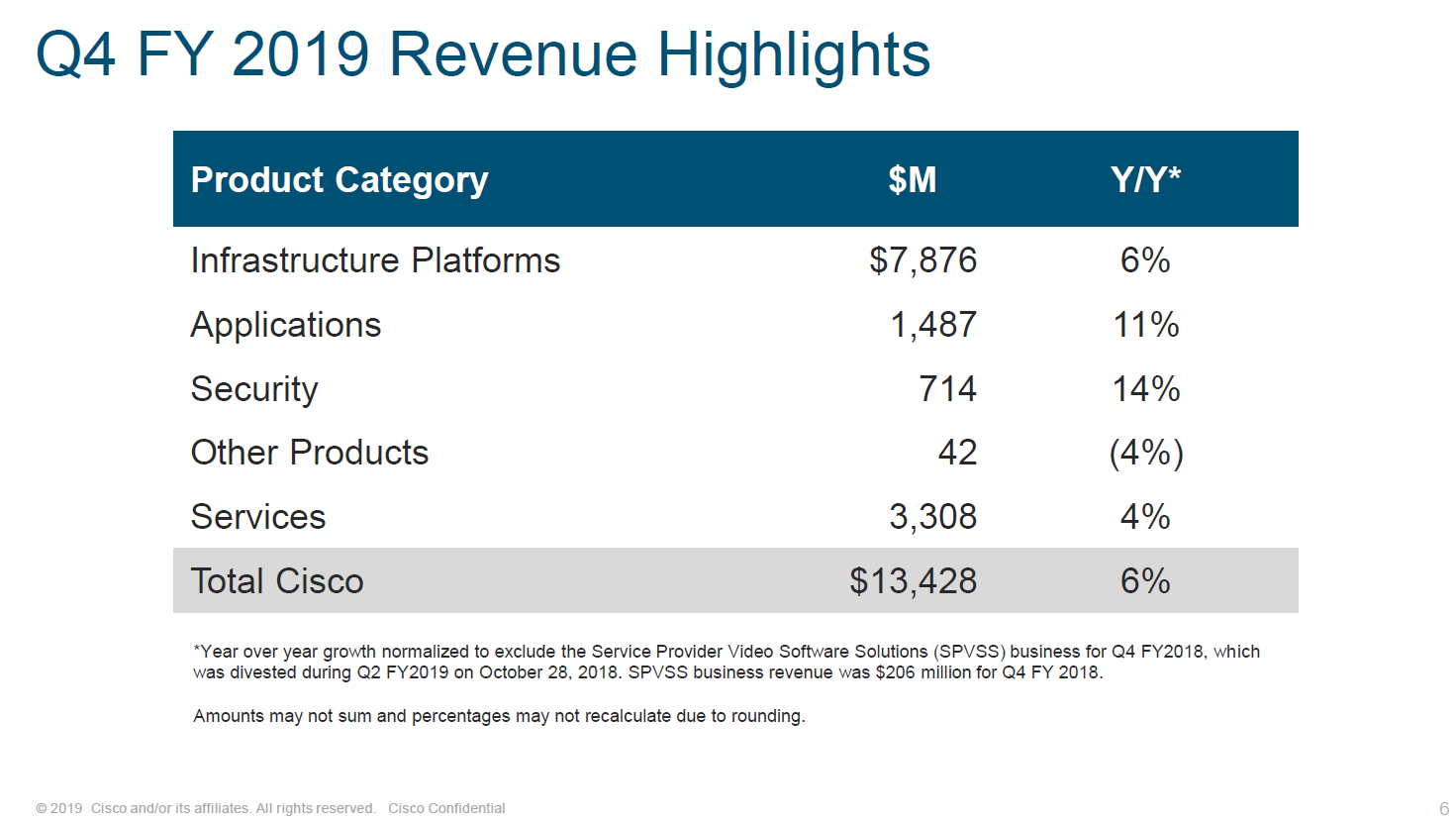The width and height of the screenshot is (1456, 821).
Task: Click the '714' revenue value
Action: (x=947, y=389)
